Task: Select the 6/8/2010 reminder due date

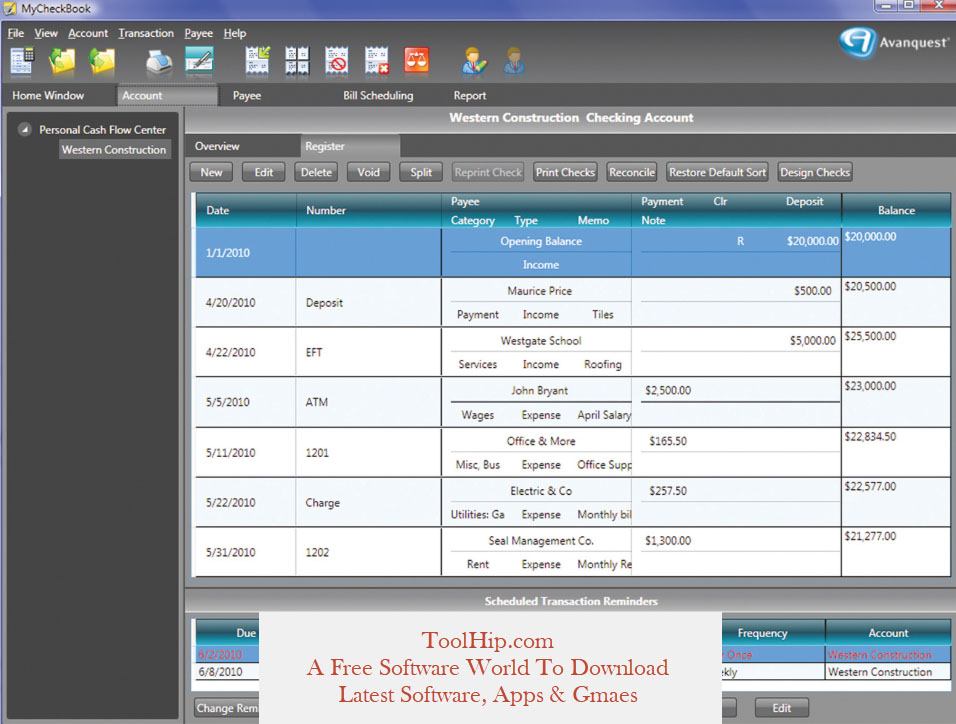Action: coord(220,672)
